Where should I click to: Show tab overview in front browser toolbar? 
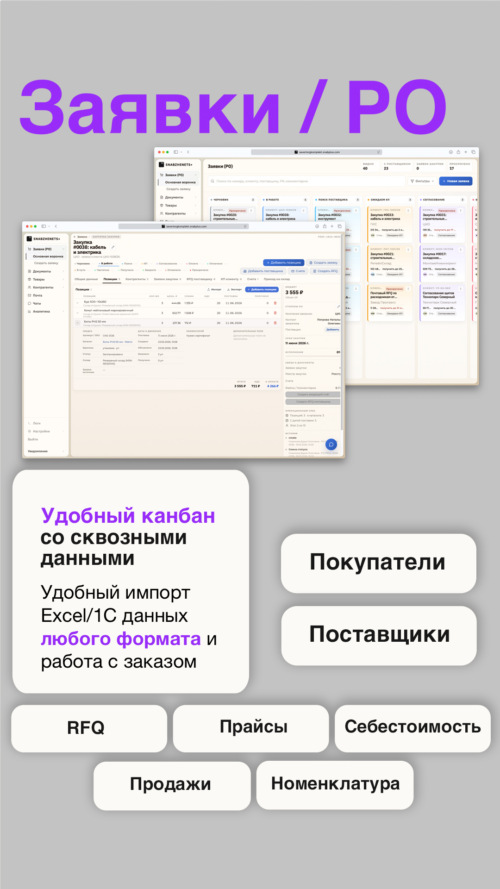click(340, 226)
